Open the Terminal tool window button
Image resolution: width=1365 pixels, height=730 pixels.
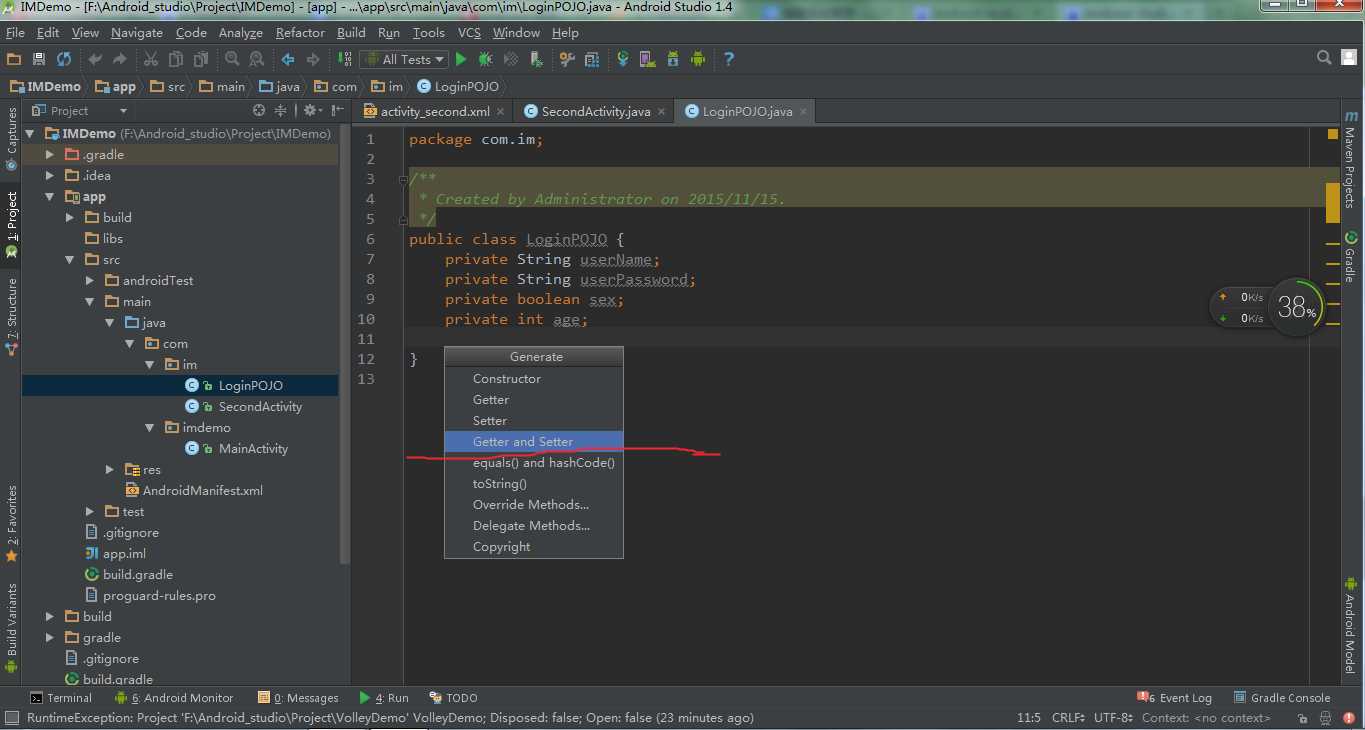pyautogui.click(x=61, y=698)
